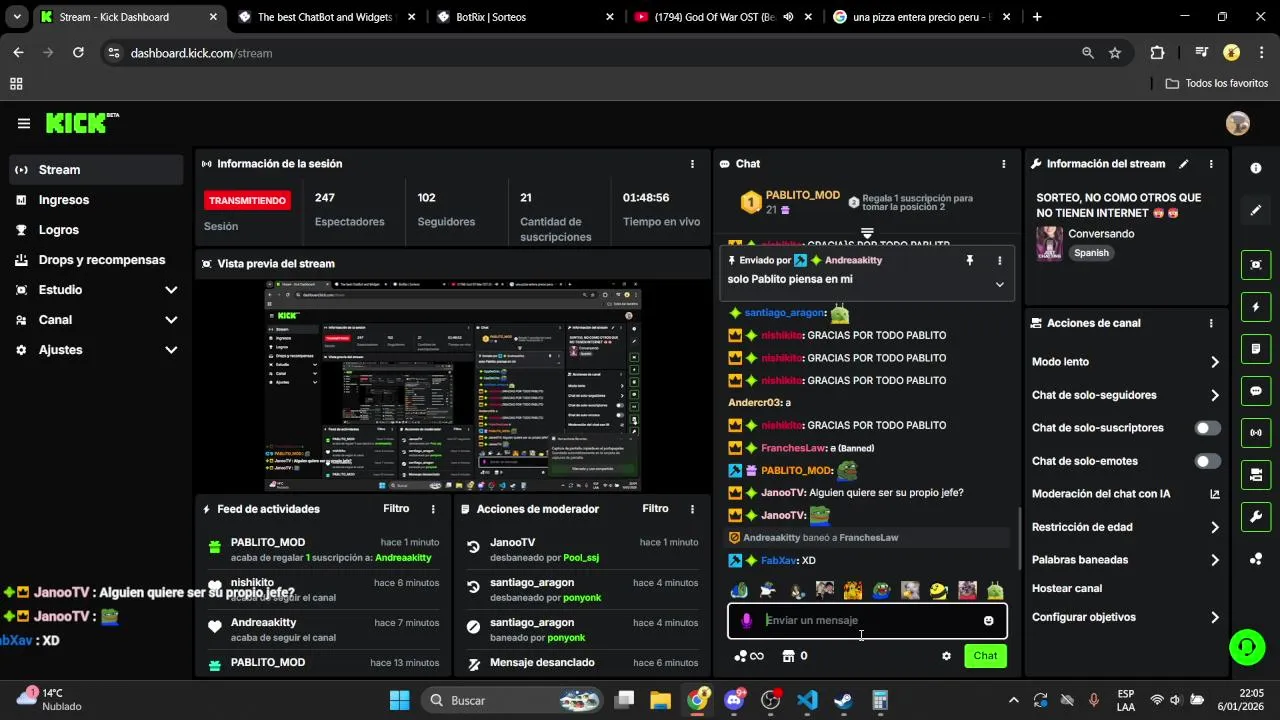
Task: Switch to the una pizza entera precio peru tab
Action: point(922,17)
